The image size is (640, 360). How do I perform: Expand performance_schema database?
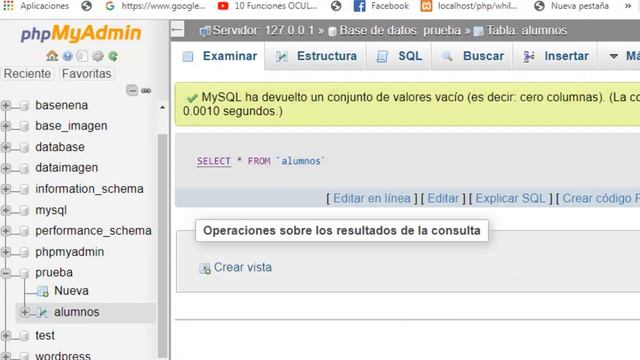click(x=6, y=231)
